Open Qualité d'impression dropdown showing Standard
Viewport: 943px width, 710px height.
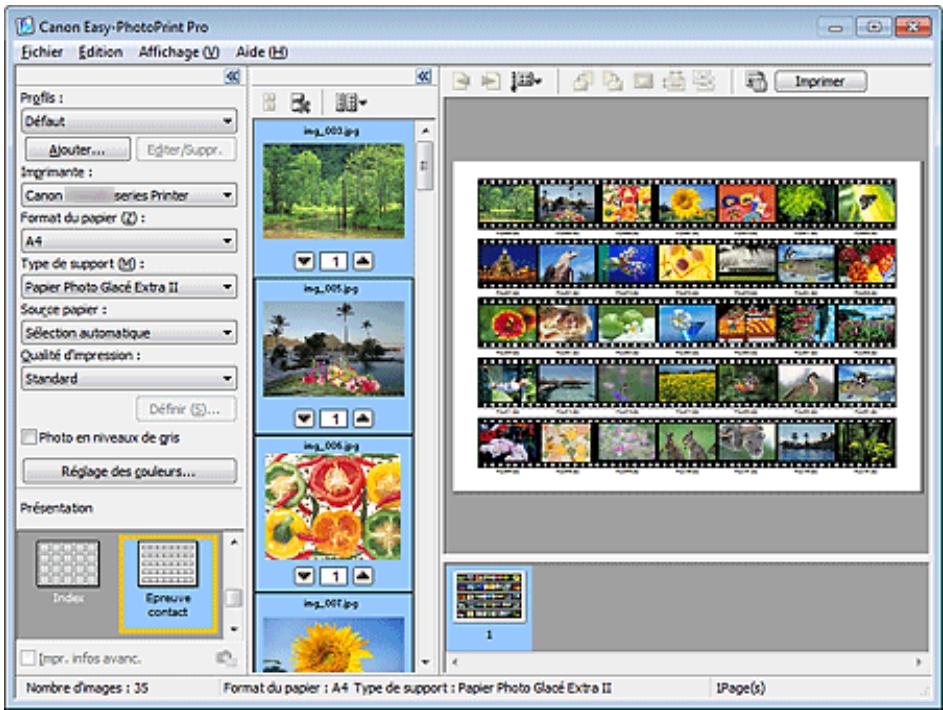coord(129,379)
